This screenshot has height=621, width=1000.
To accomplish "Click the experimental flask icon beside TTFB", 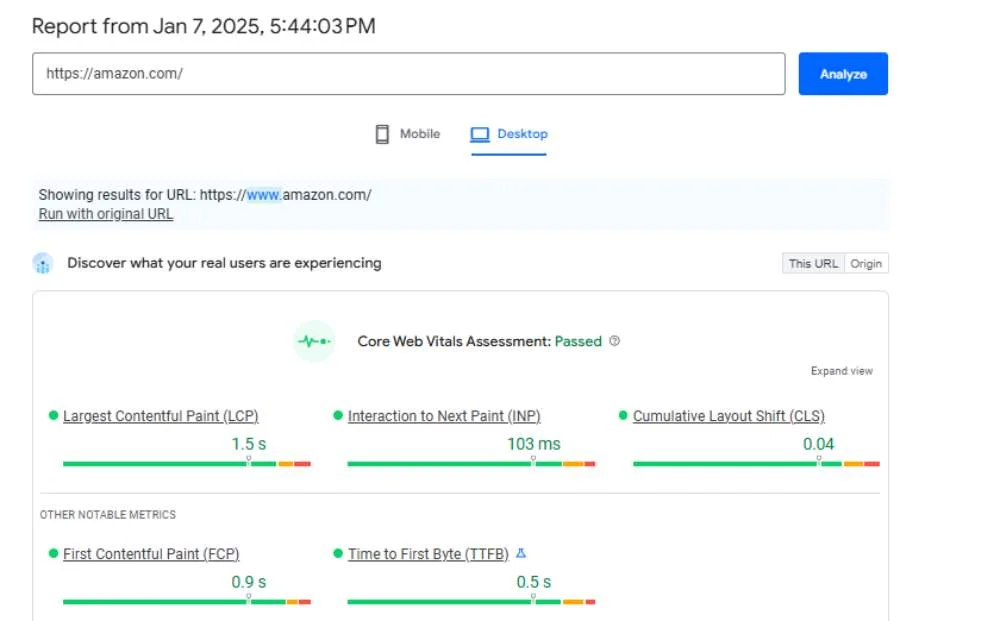I will pos(521,553).
